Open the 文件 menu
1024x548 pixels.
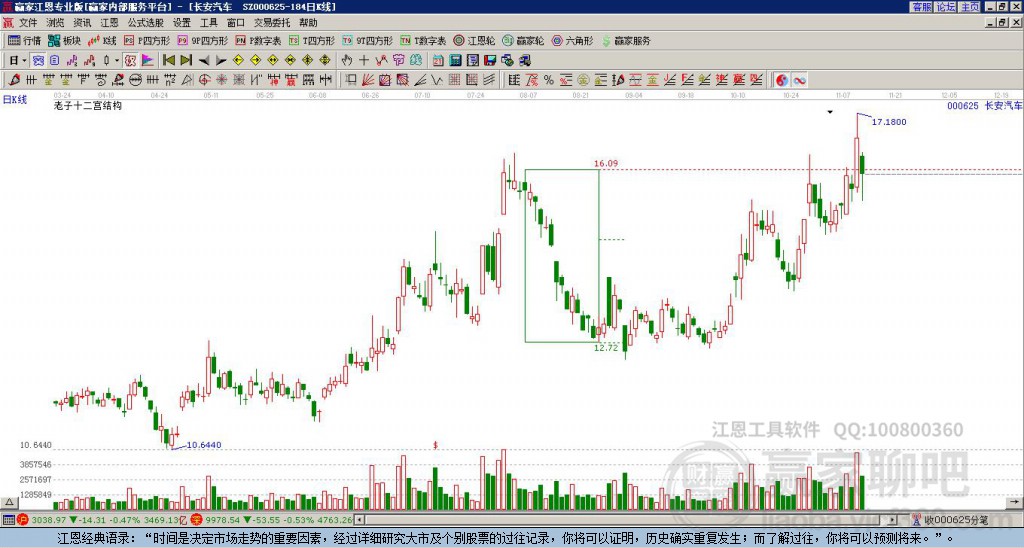pyautogui.click(x=28, y=23)
